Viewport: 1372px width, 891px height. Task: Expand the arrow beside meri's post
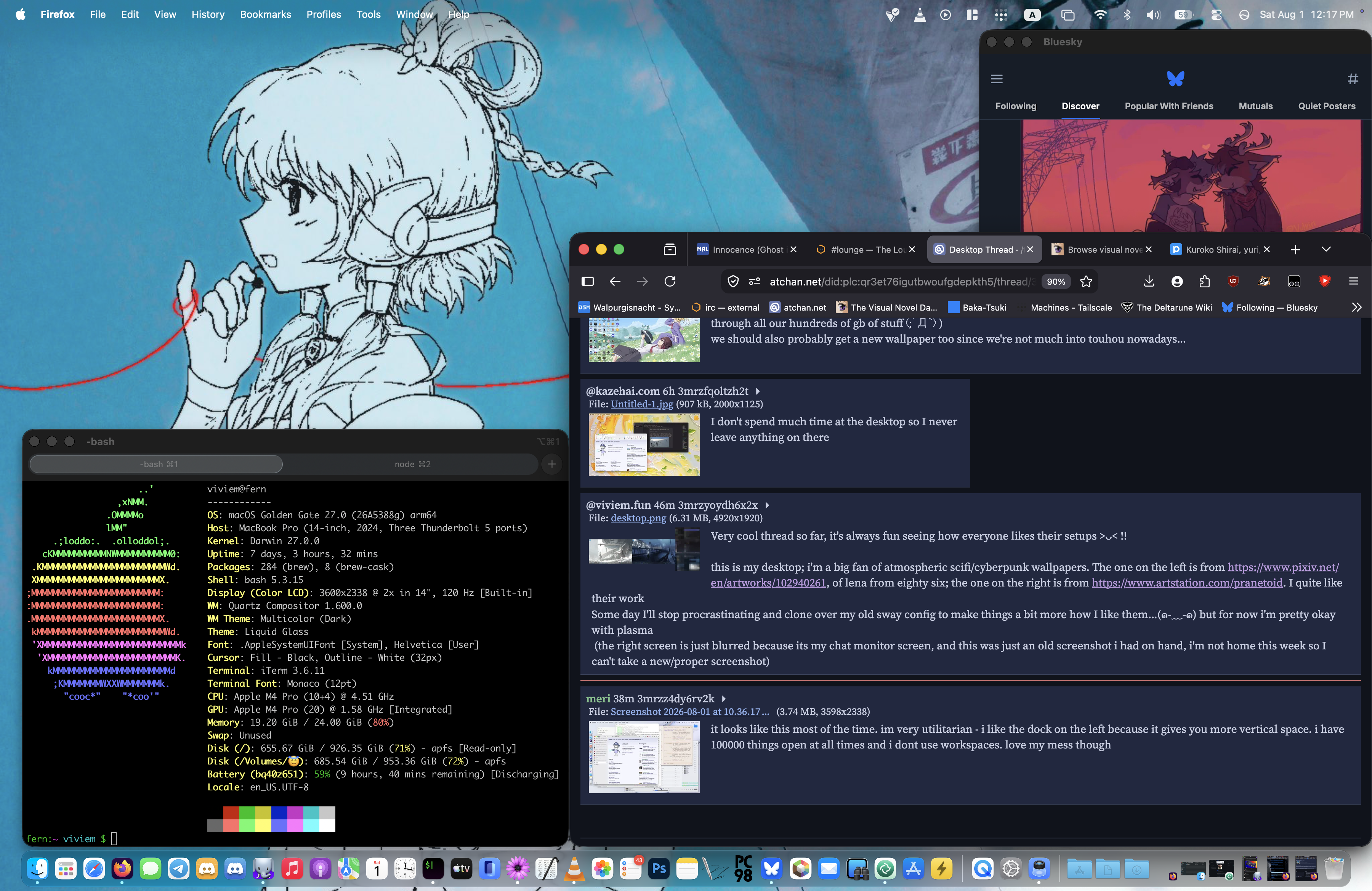pyautogui.click(x=723, y=699)
